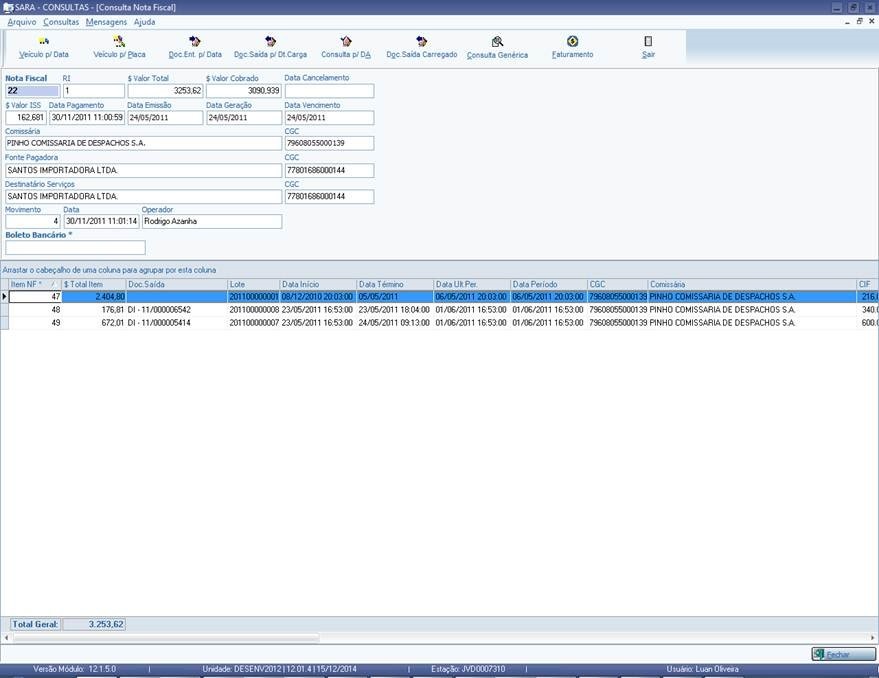879x678 pixels.
Task: Sort by Data Ult.Per. column header
Action: coord(472,284)
